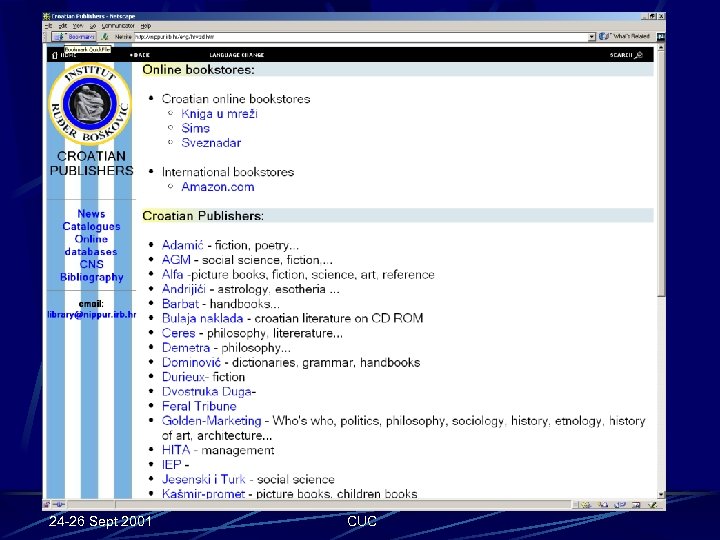This screenshot has height=540, width=720.
Task: Open the Andrijići publisher link
Action: pos(184,290)
